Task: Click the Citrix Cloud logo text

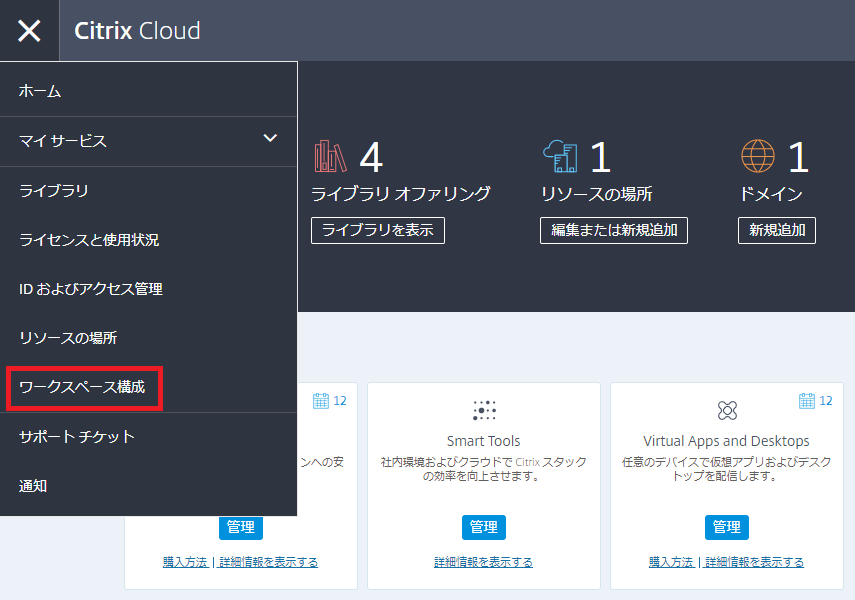Action: point(137,31)
